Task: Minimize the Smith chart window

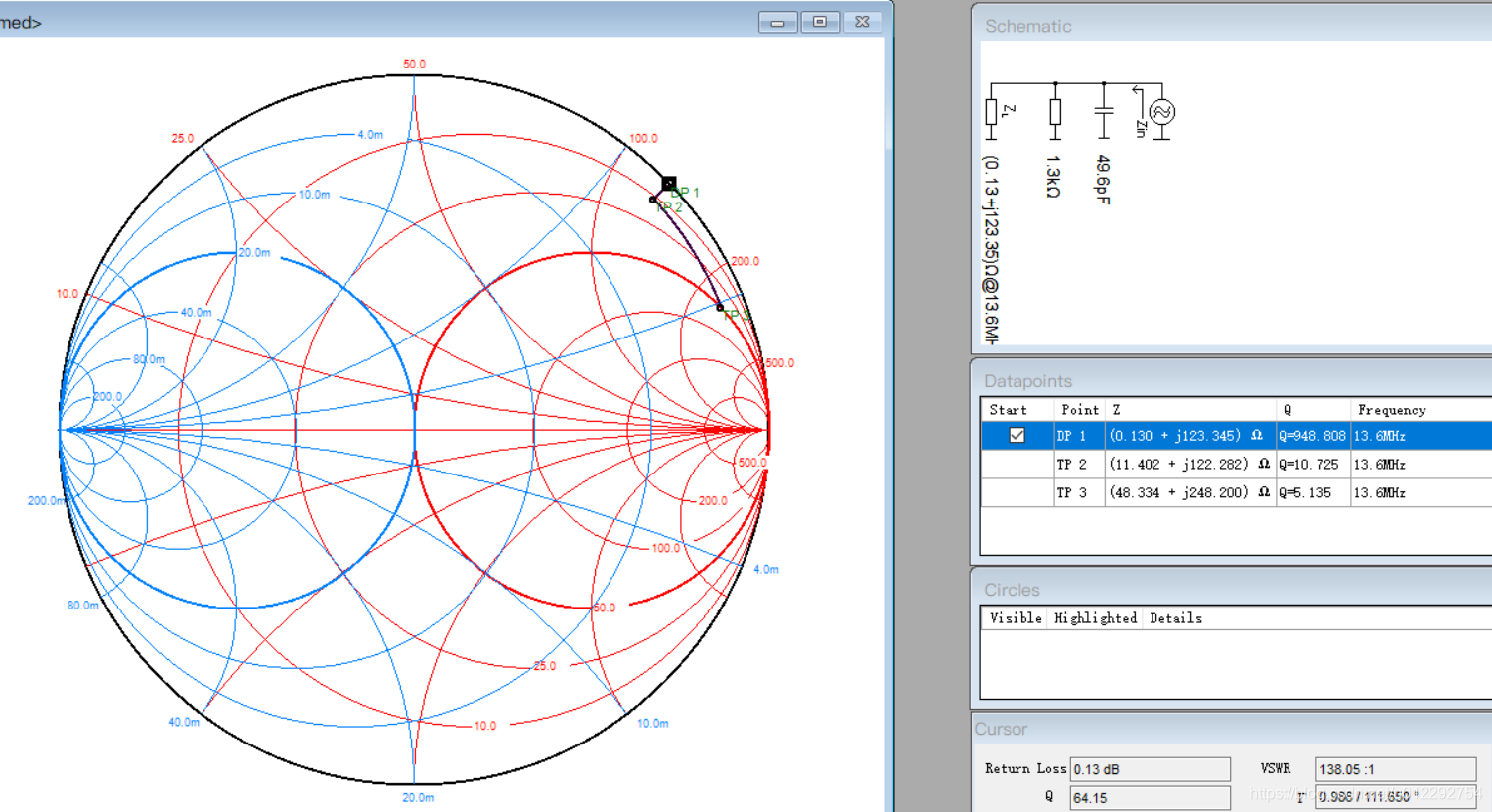Action: coord(777,22)
